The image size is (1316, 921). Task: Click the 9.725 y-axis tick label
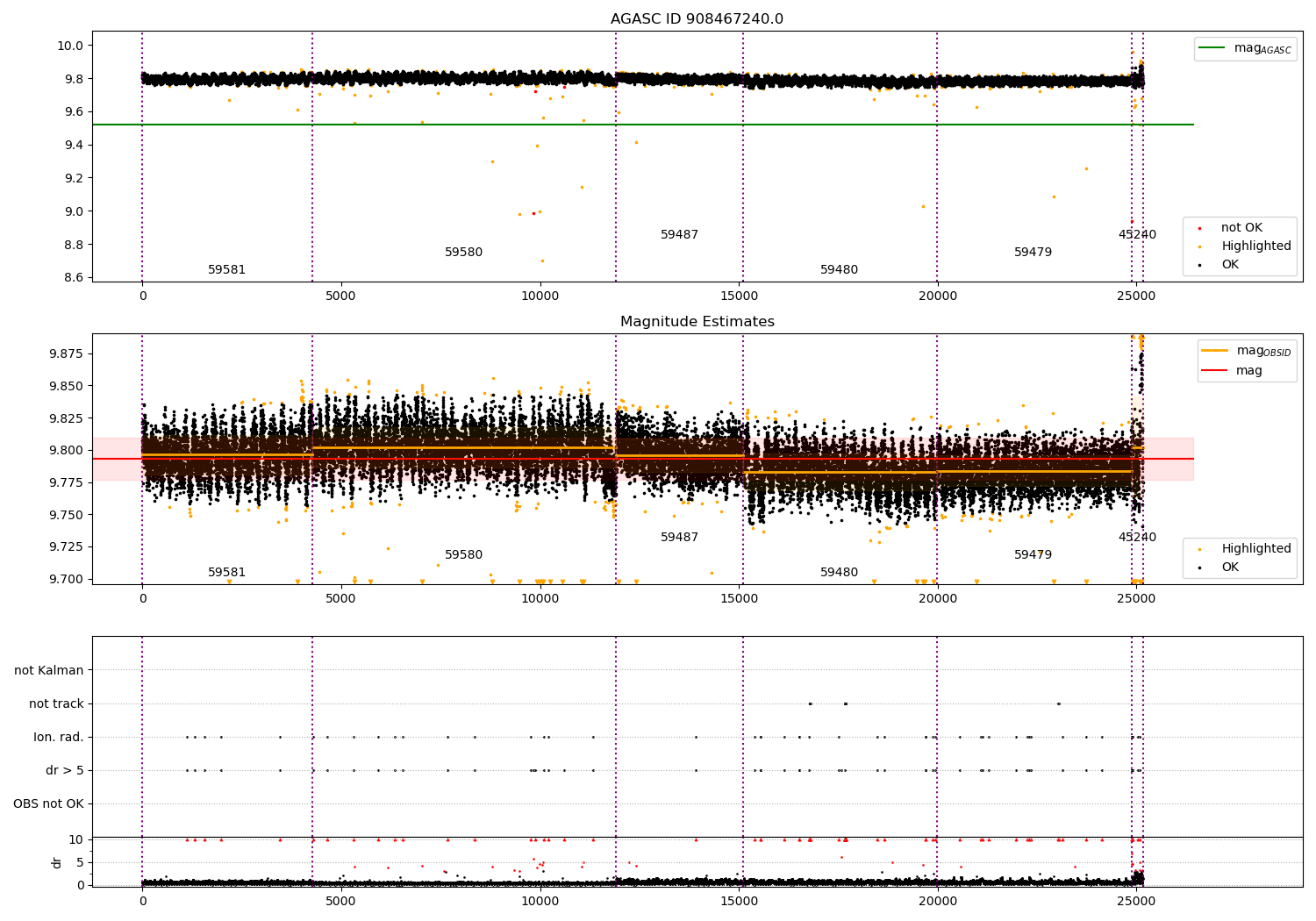tap(67, 547)
